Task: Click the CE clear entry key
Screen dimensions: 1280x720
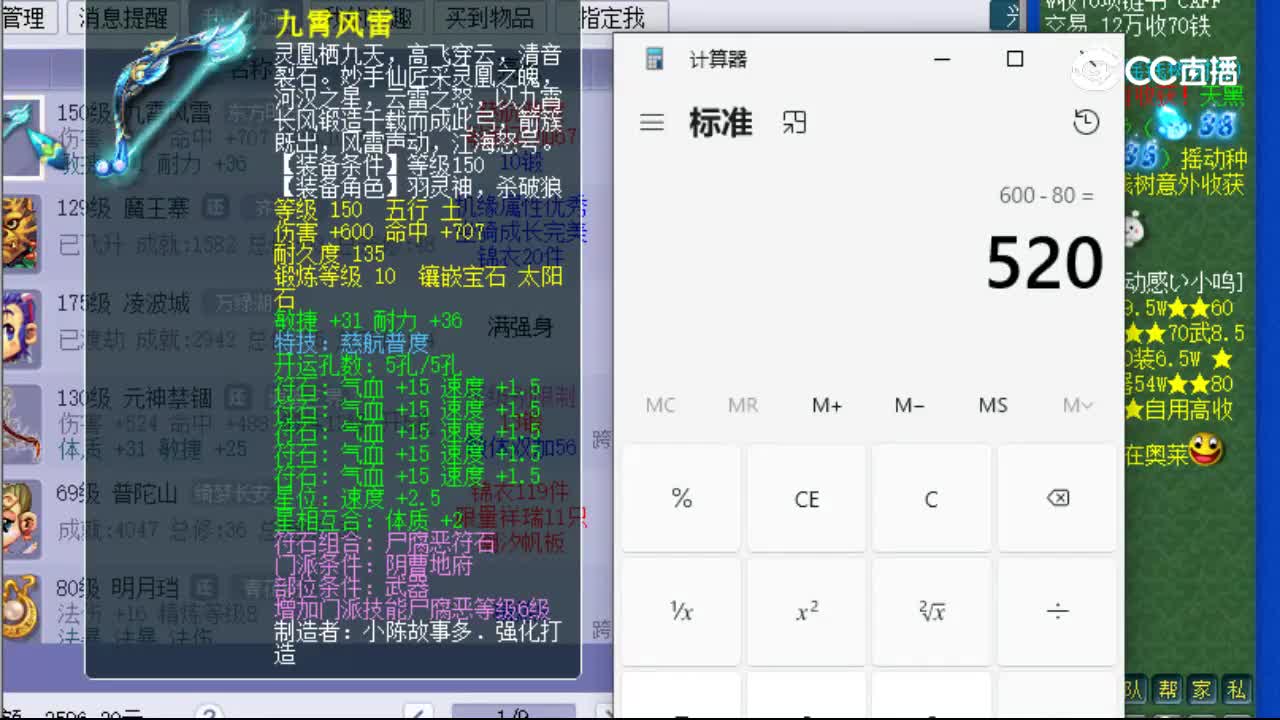Action: pyautogui.click(x=806, y=498)
